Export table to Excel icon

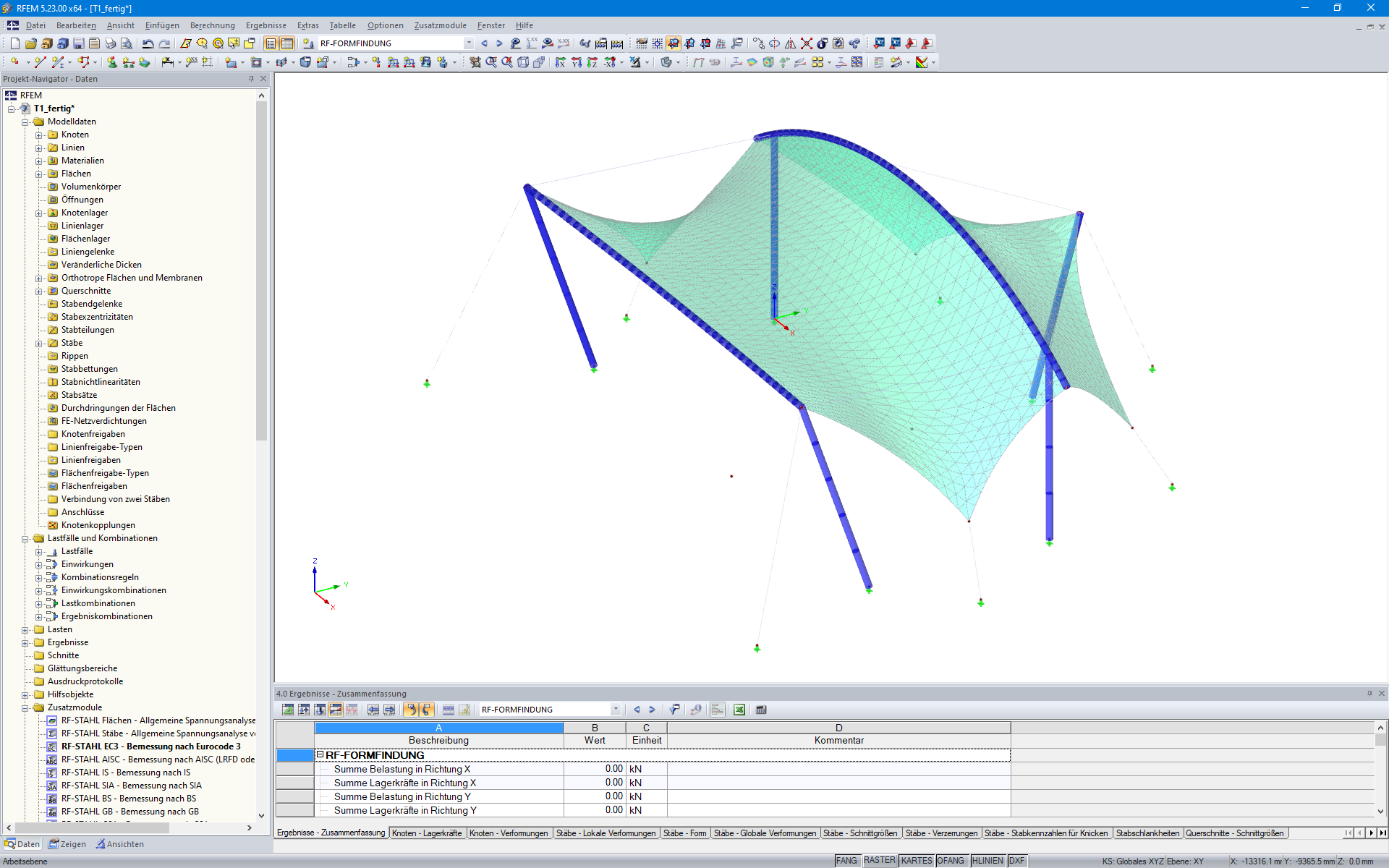click(739, 710)
